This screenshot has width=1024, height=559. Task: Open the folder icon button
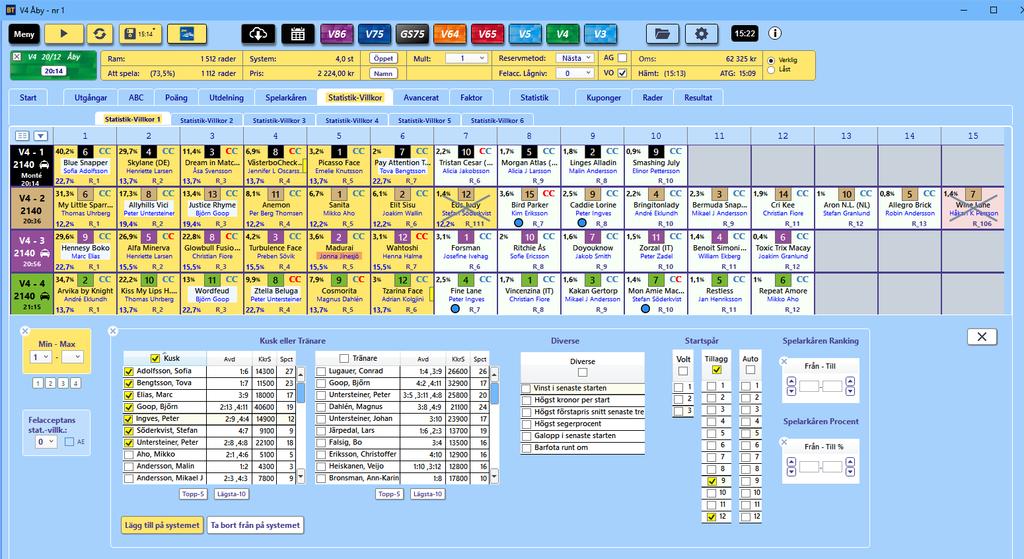(662, 34)
